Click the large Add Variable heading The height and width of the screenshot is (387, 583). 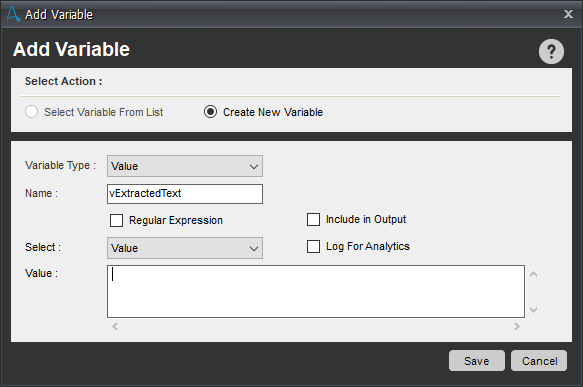(x=71, y=49)
